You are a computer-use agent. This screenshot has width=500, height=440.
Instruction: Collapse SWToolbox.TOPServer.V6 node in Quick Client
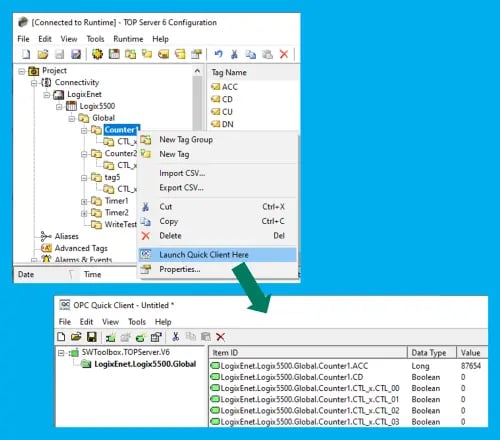click(61, 353)
